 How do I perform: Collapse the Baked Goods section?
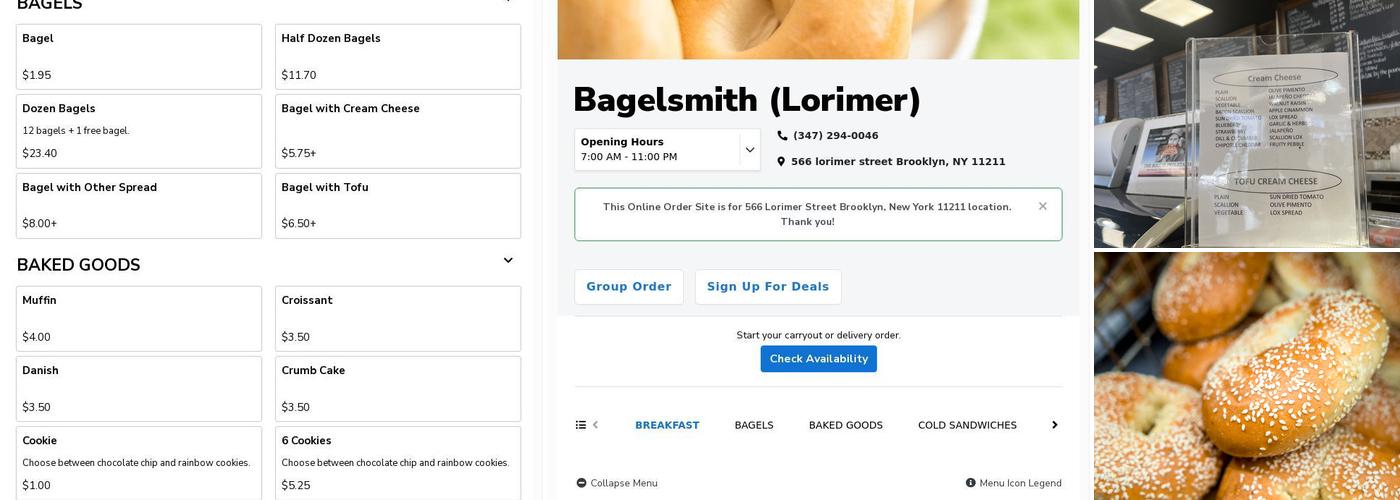(x=508, y=261)
